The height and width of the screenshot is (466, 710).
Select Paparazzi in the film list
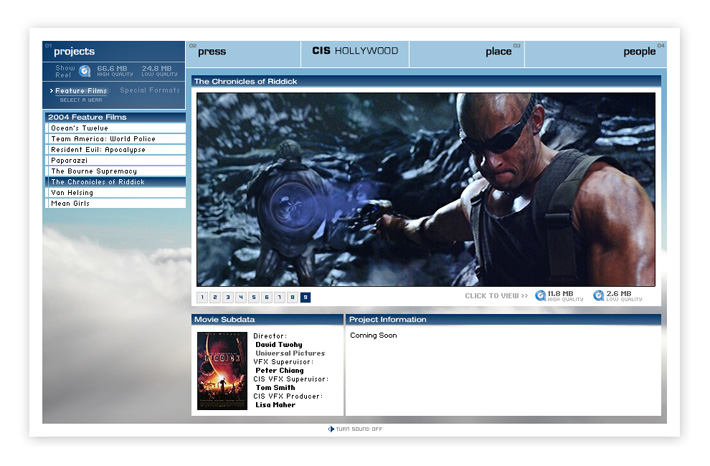click(115, 161)
